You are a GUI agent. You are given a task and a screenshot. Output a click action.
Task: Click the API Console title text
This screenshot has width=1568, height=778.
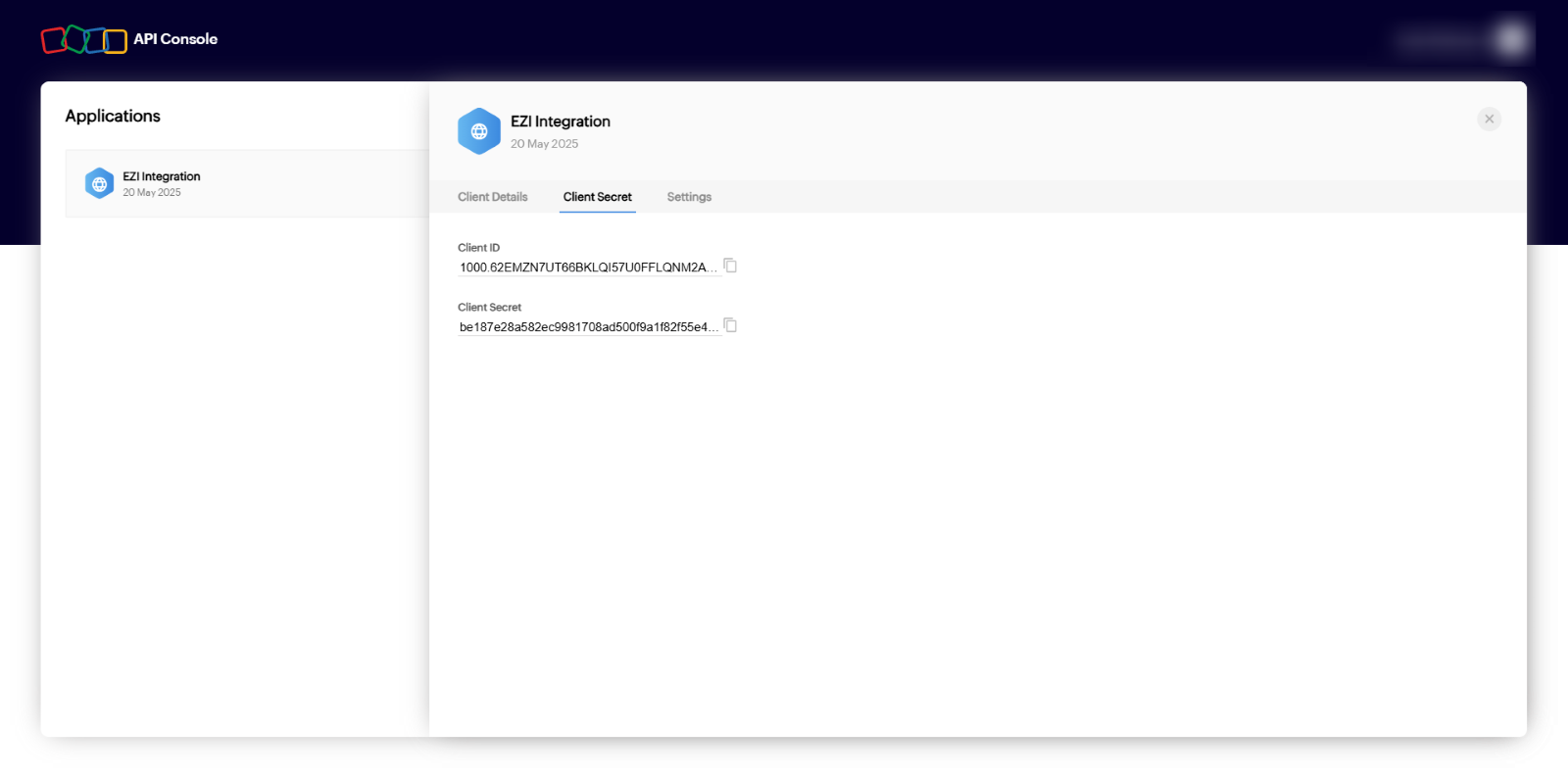175,39
